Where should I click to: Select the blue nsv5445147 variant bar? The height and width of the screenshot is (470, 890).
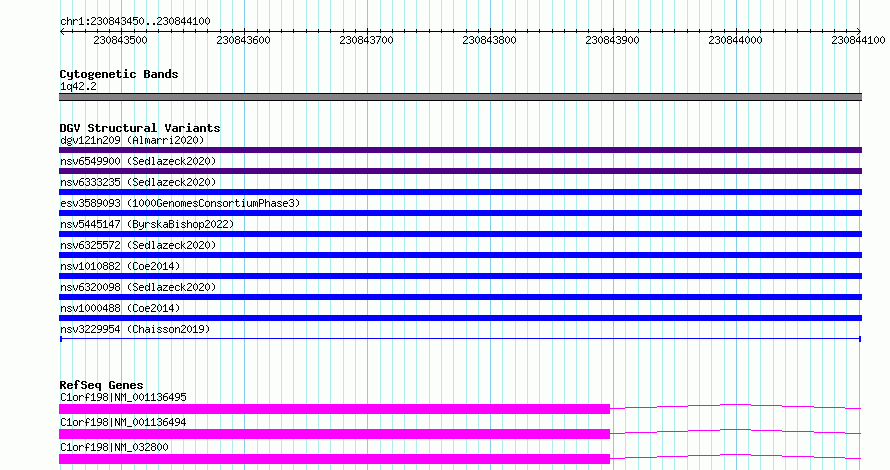460,234
